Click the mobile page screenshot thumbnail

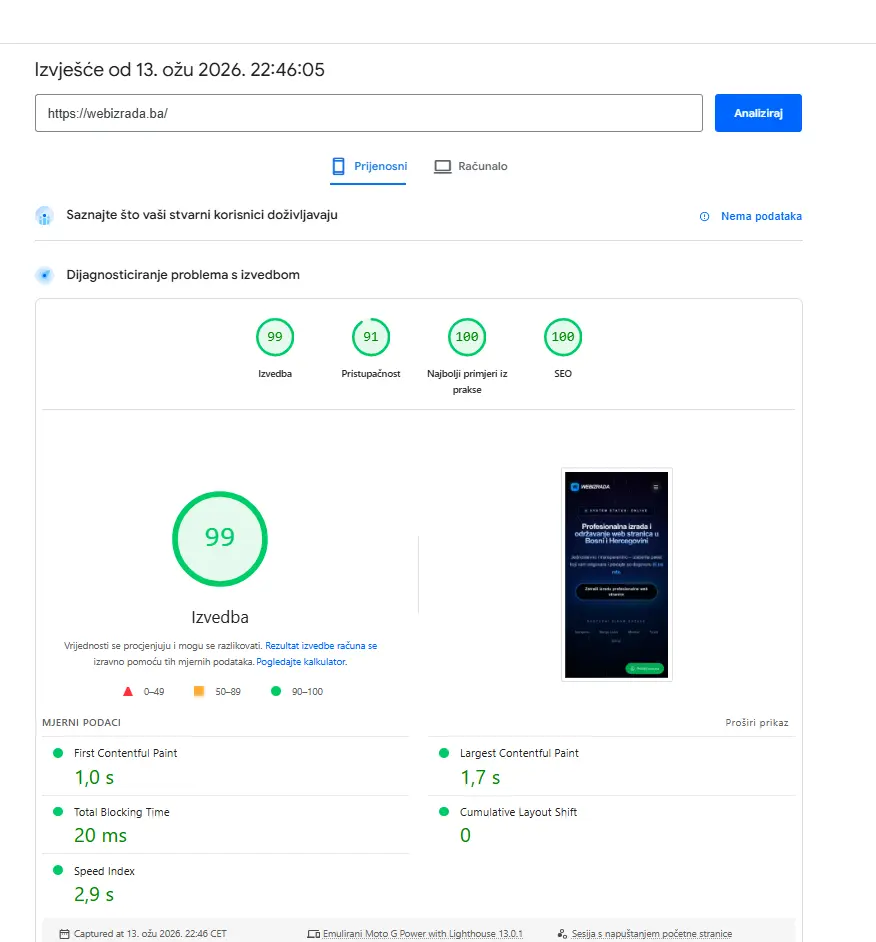point(616,574)
